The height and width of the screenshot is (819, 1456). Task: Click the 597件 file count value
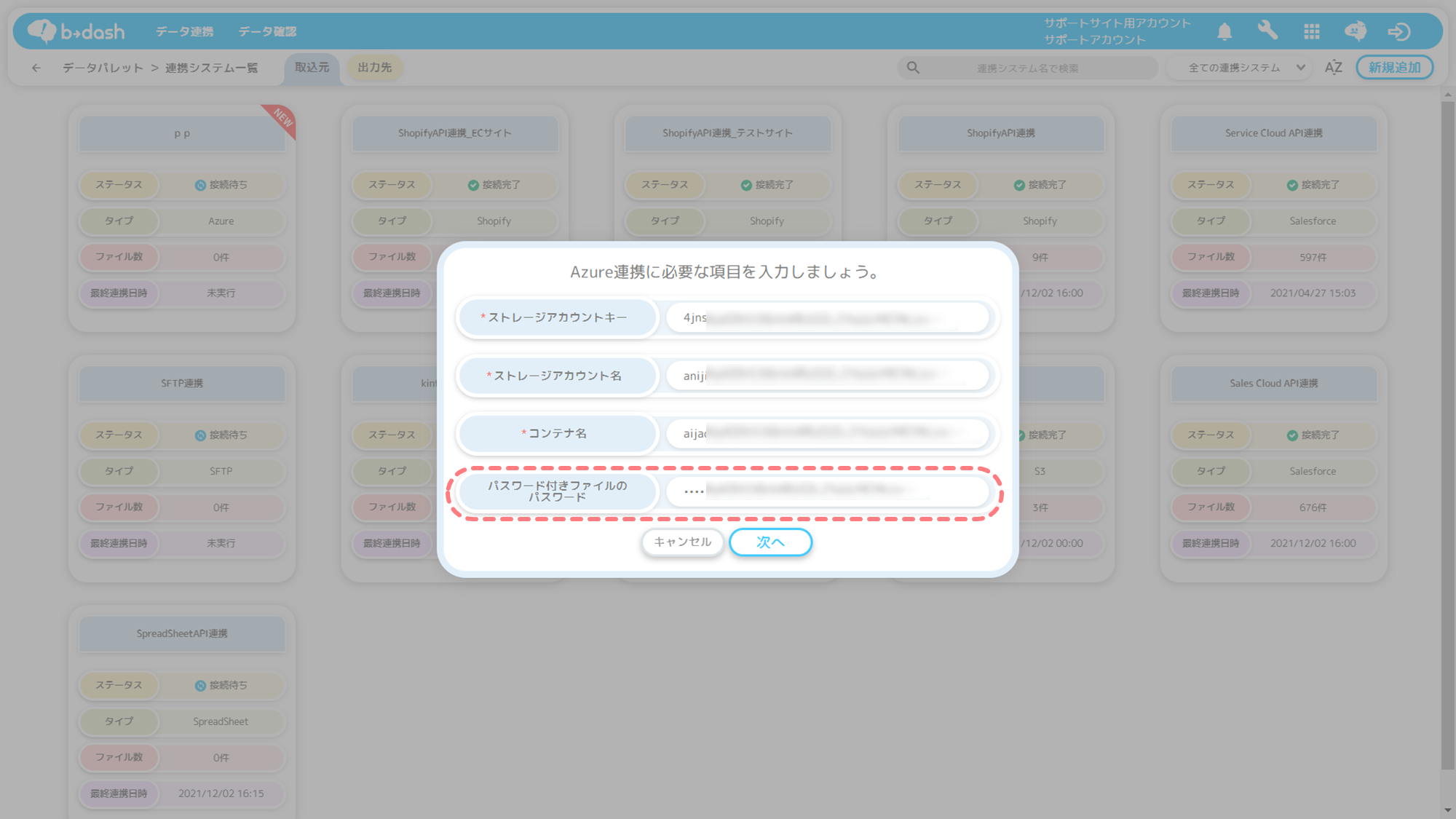point(1313,258)
